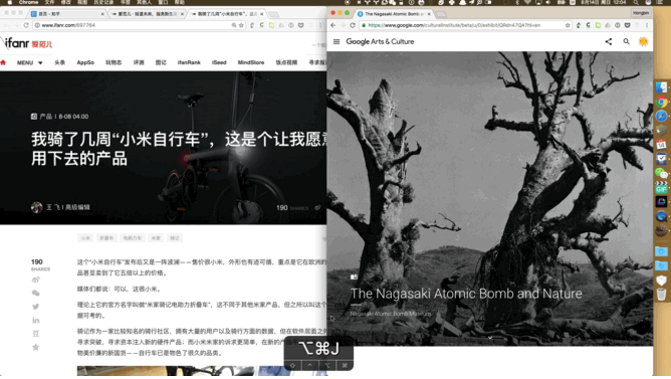Select The Nagasaki Atomic Bomb tab

point(394,14)
